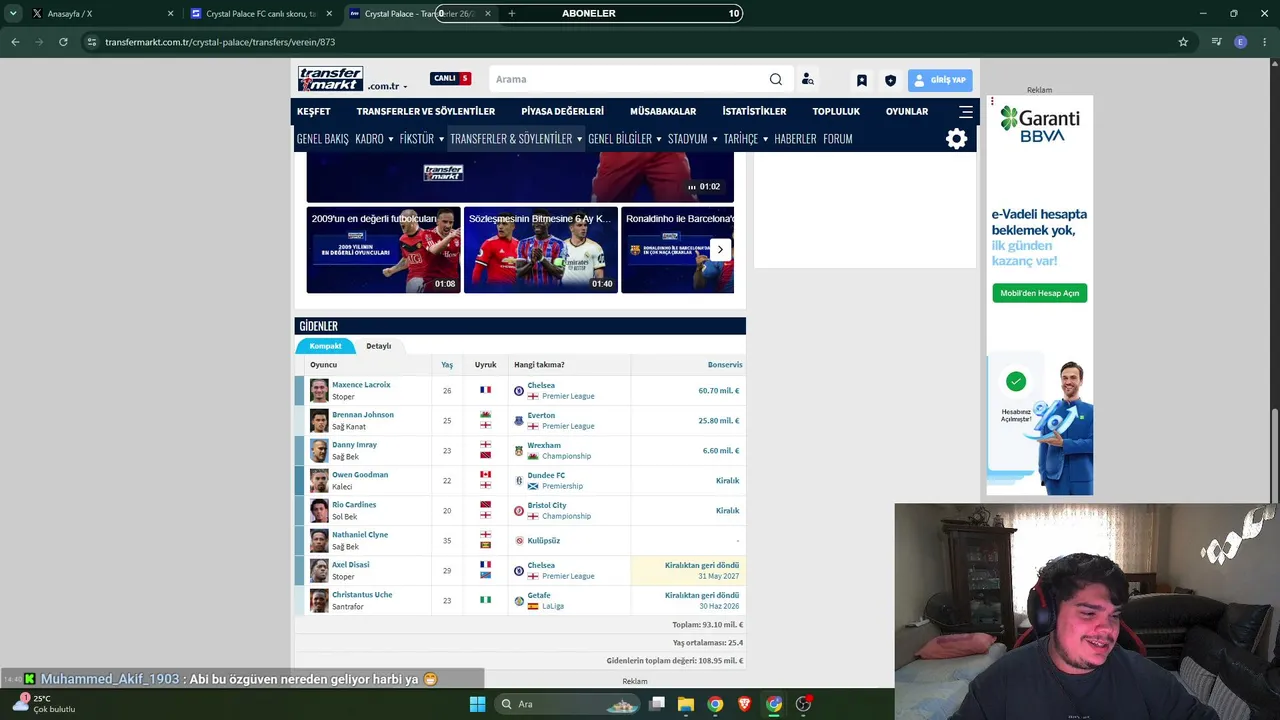Viewport: 1280px width, 720px height.
Task: Click the Wrexham club crest
Action: click(x=519, y=451)
